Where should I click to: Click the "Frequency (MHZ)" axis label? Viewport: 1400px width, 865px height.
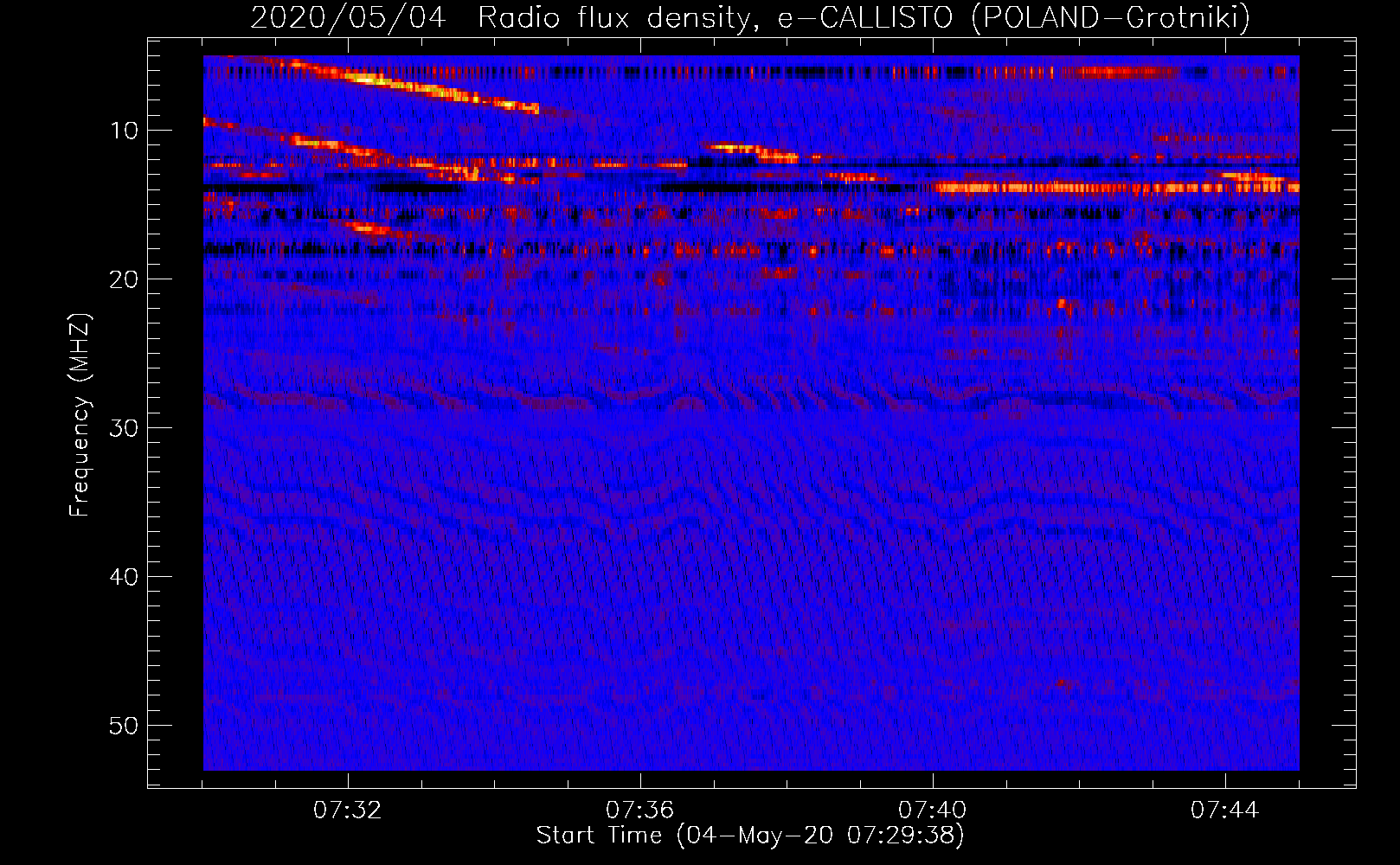[80, 415]
